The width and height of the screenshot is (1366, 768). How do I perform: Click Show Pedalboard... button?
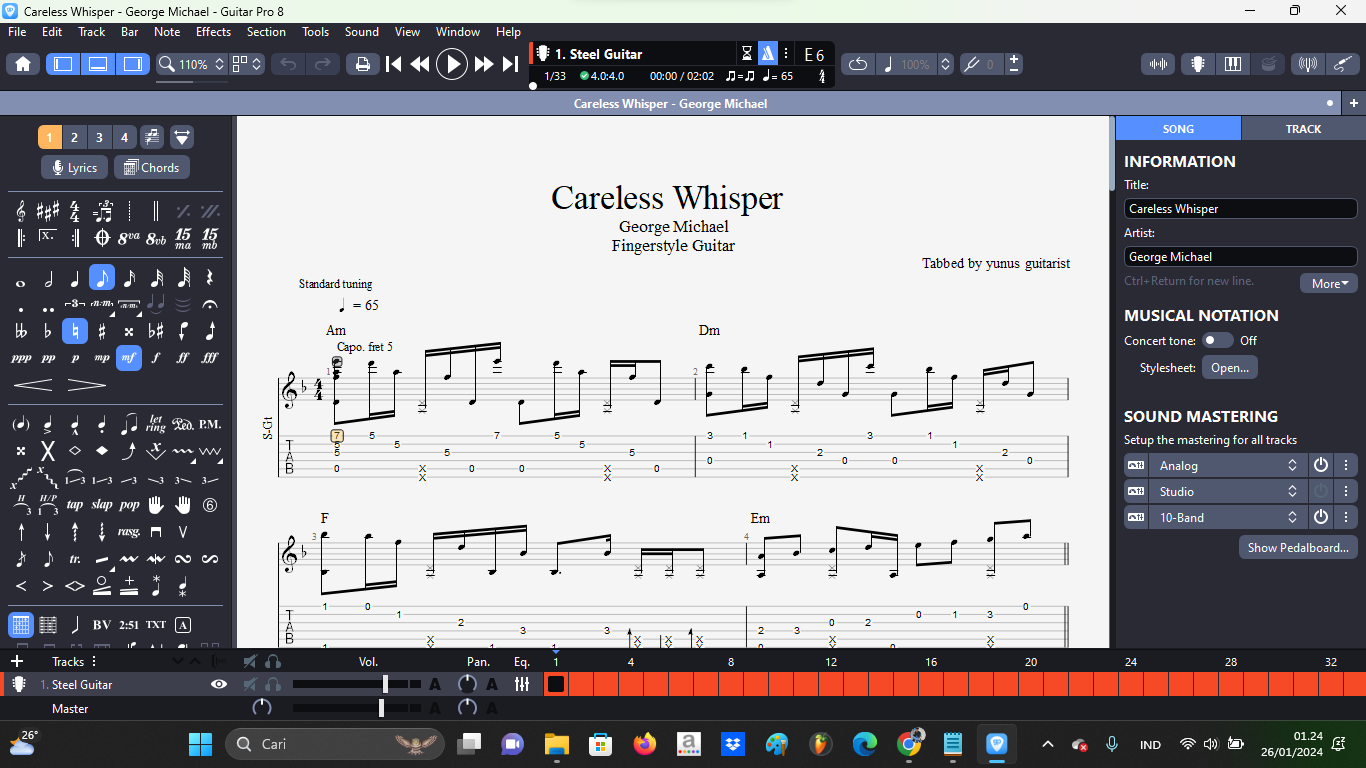coord(1298,548)
